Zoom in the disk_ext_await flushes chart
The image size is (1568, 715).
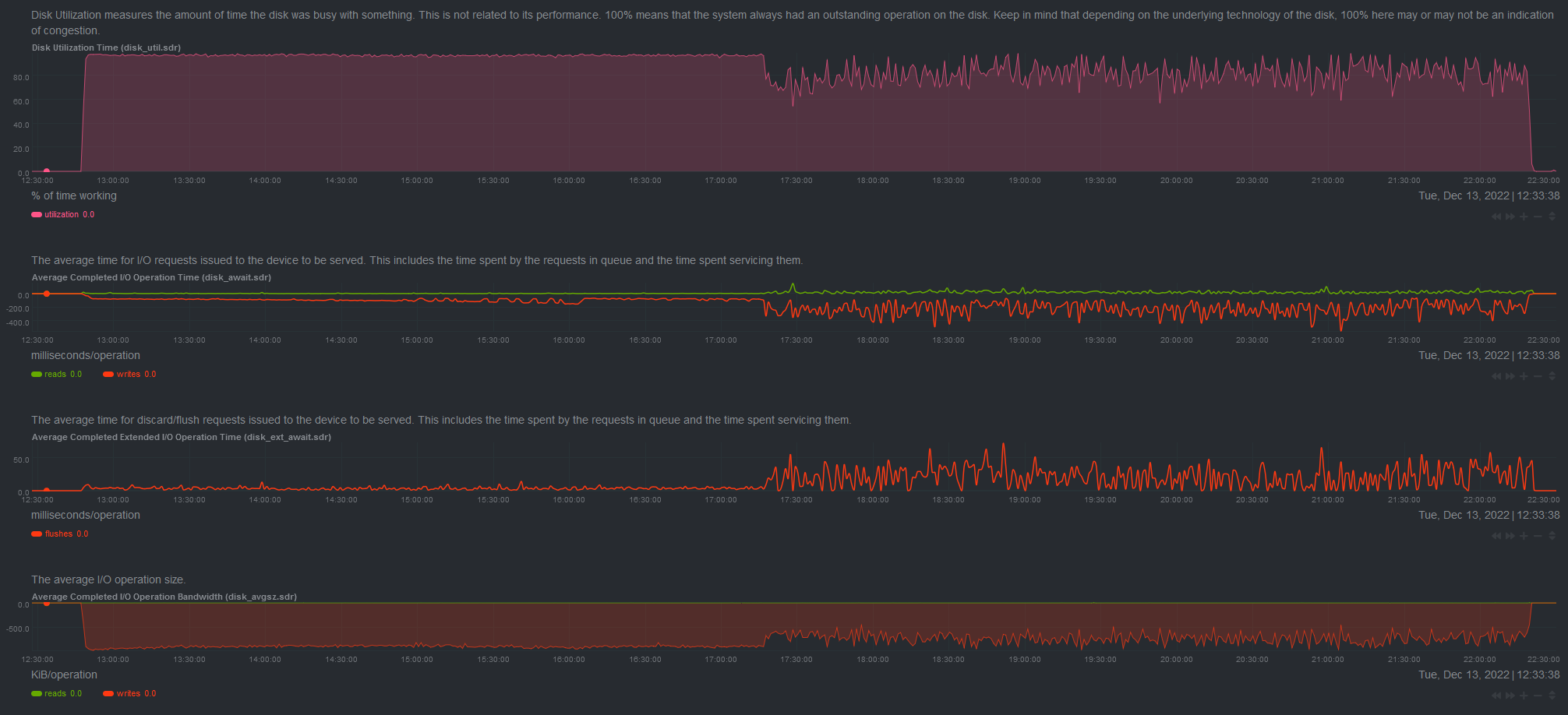click(x=1524, y=536)
